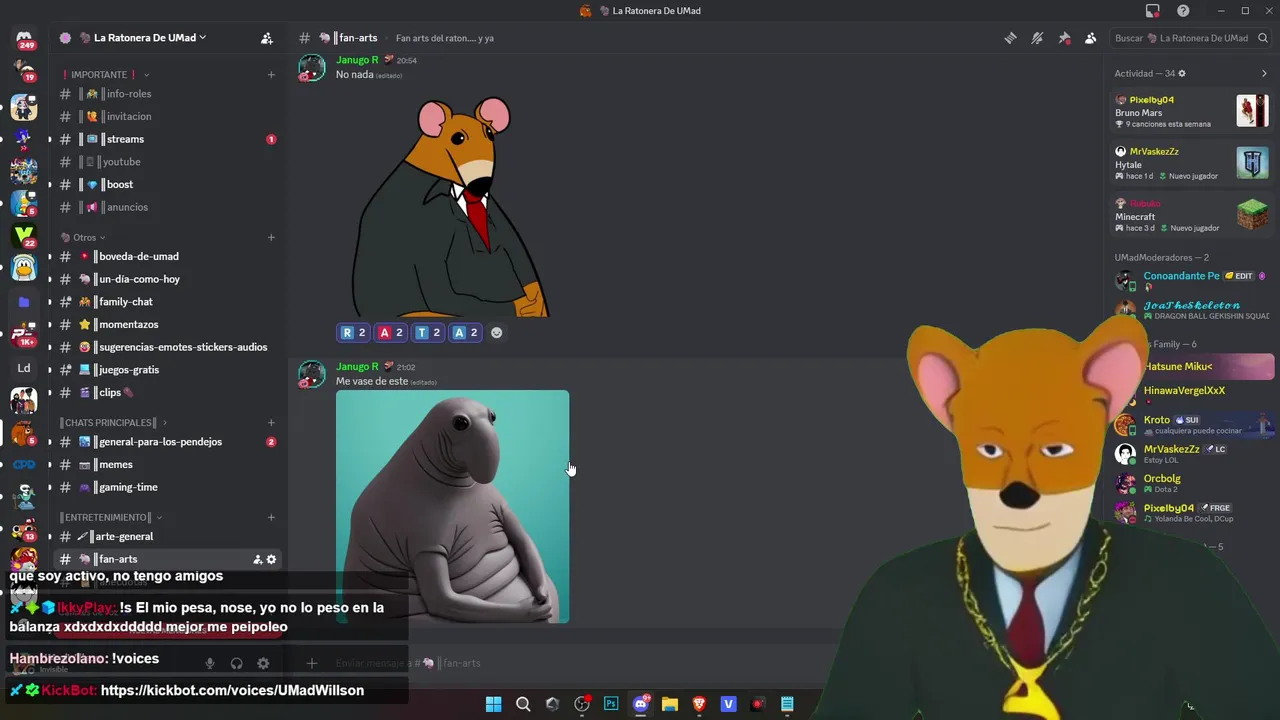This screenshot has height=720, width=1280.
Task: Select member Orcbolg
Action: [x=1192, y=483]
